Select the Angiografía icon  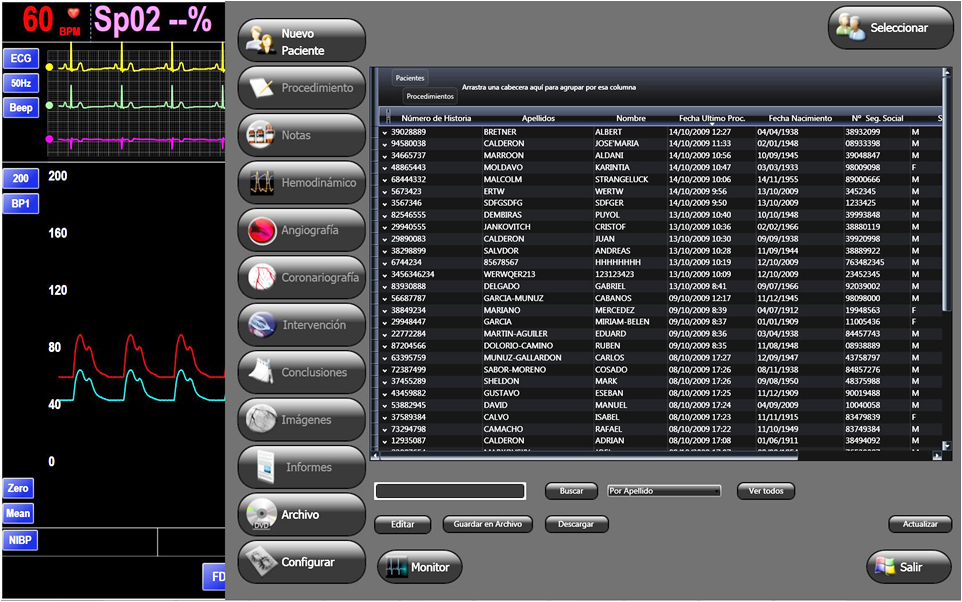point(261,230)
